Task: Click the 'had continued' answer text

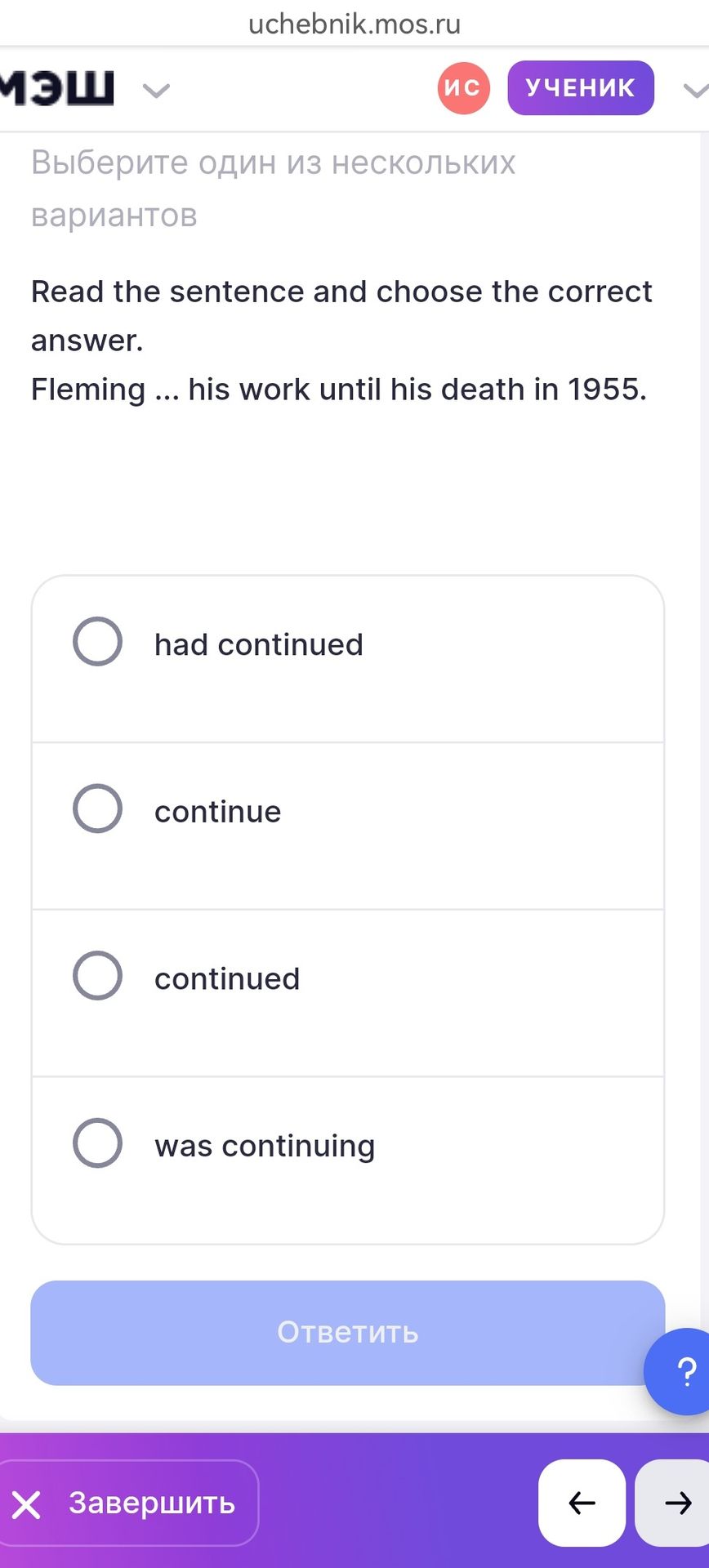Action: (x=259, y=644)
